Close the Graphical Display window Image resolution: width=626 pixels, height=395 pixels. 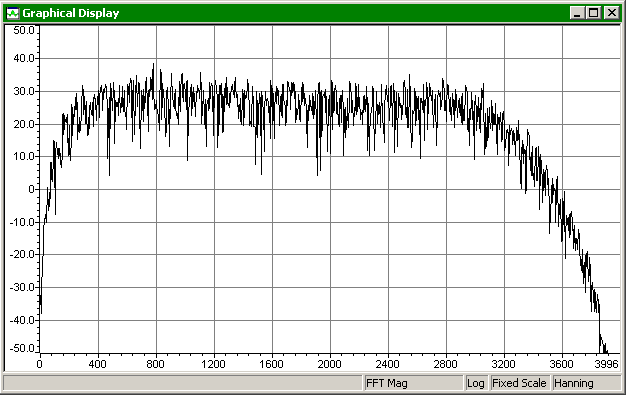pos(612,13)
